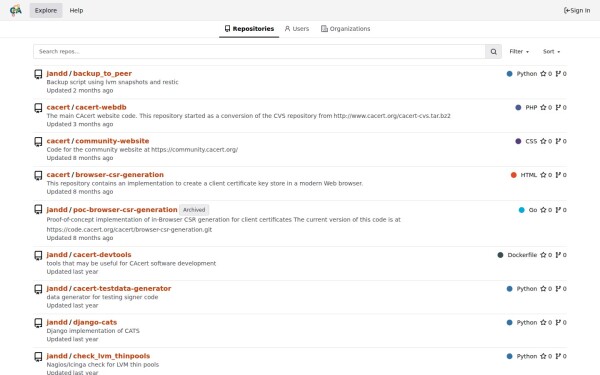Click 'Code for the community website' description
Viewport: 600px width, 375px height.
tap(142, 149)
